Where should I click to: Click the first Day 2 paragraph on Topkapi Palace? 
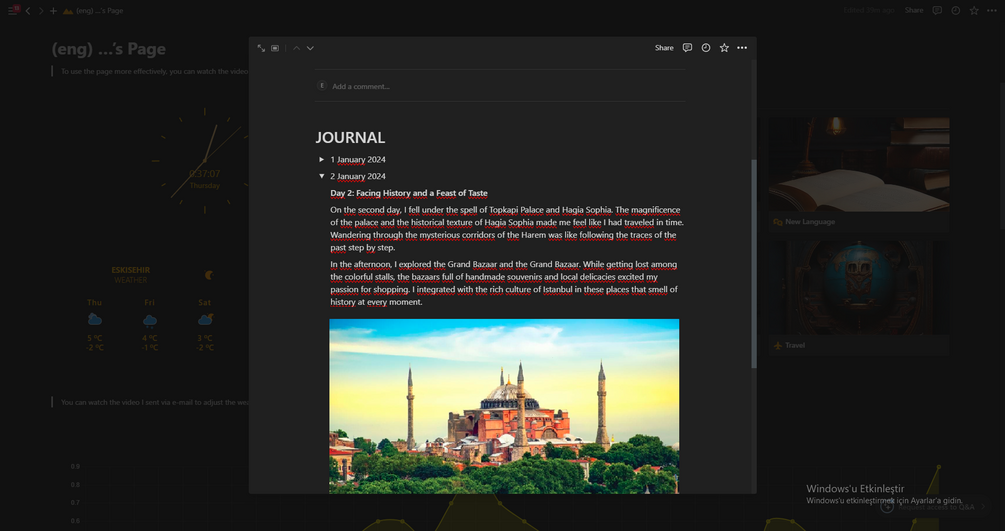pos(507,228)
